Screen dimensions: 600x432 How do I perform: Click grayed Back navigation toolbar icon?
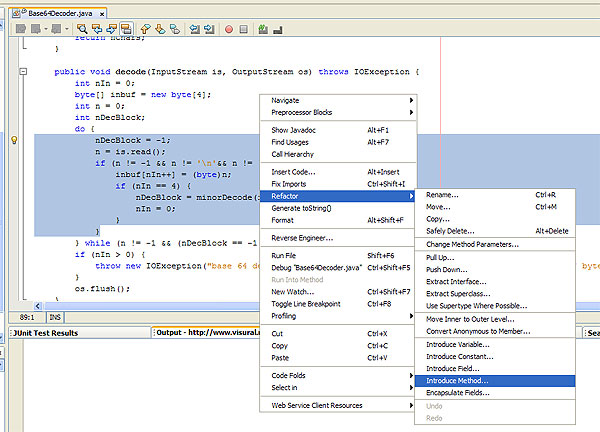point(36,29)
